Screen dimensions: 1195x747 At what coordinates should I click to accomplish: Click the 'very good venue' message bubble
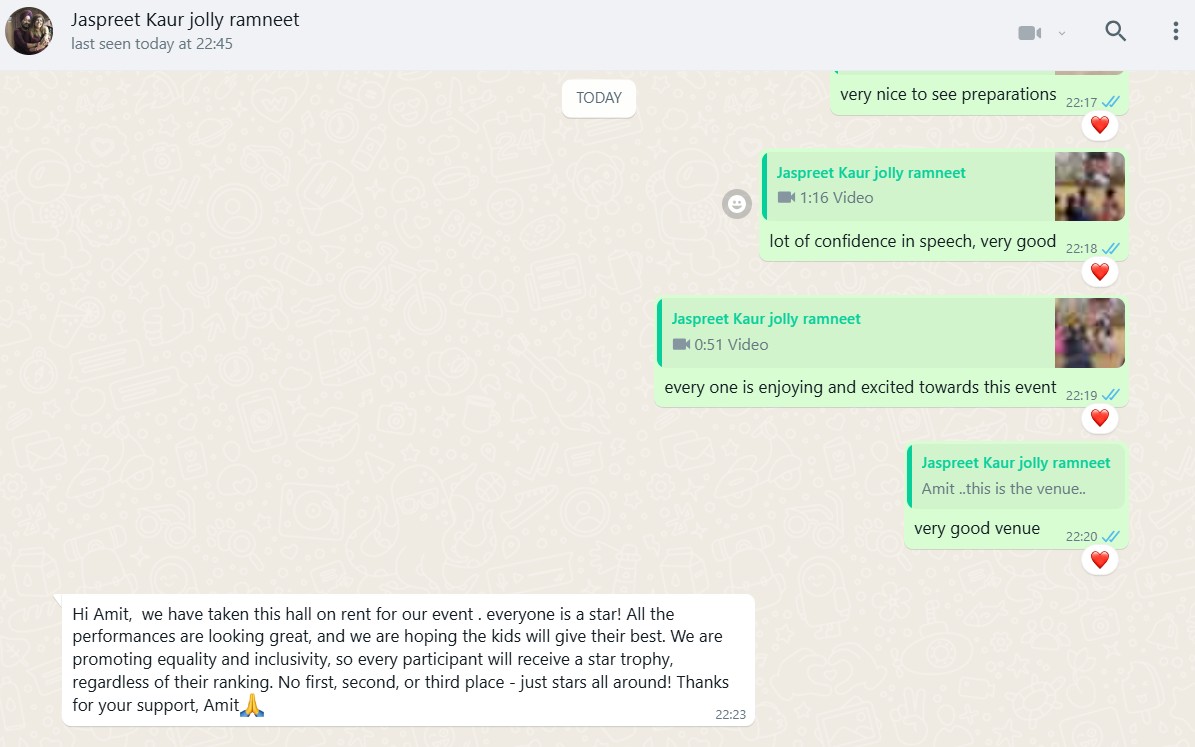(977, 529)
